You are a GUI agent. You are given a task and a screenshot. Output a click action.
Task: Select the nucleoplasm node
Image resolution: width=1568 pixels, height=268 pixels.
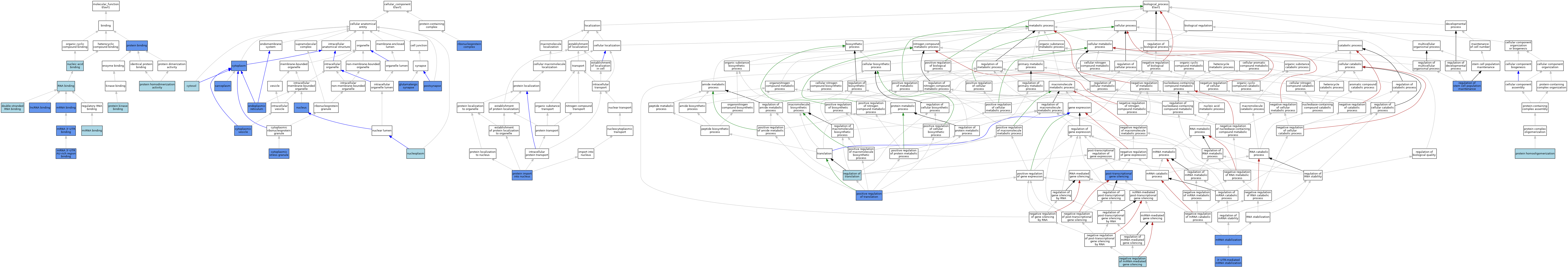[x=416, y=154]
